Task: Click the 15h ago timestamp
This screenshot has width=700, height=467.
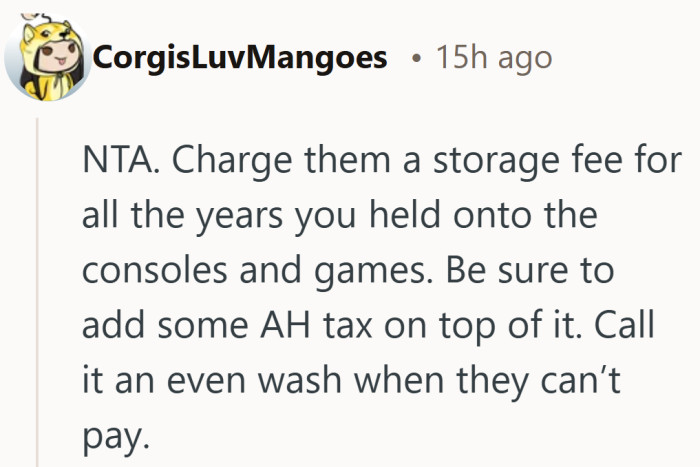Action: (x=493, y=58)
